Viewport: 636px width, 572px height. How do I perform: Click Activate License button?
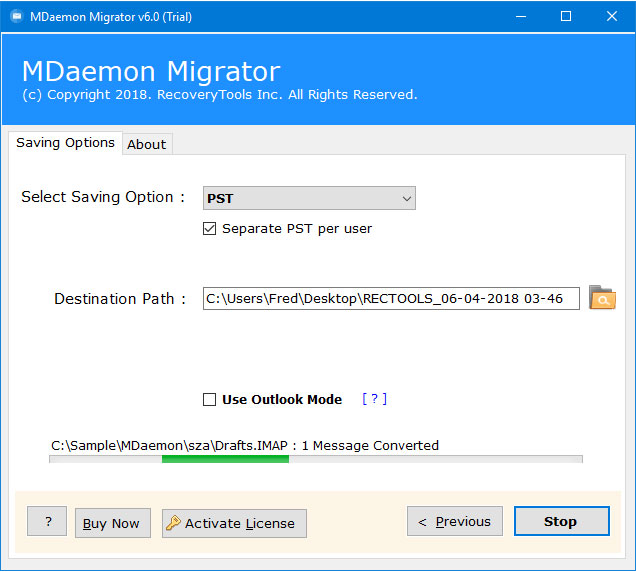(234, 524)
